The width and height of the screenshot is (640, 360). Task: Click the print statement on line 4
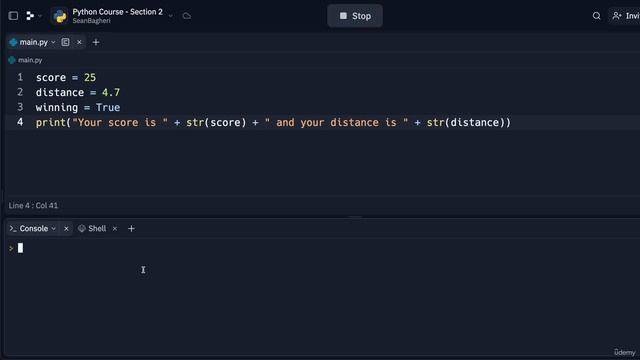tap(273, 122)
